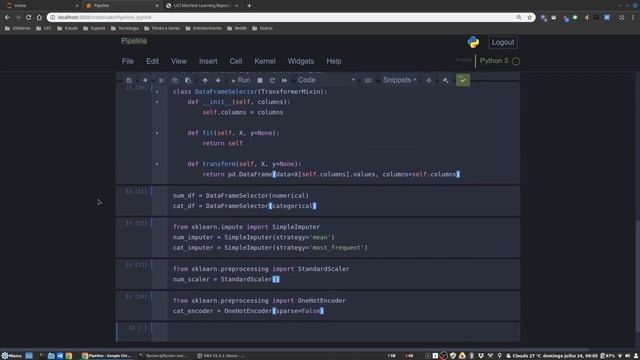Move selected cell down with arrow icon
This screenshot has height=360, width=640.
[x=218, y=80]
